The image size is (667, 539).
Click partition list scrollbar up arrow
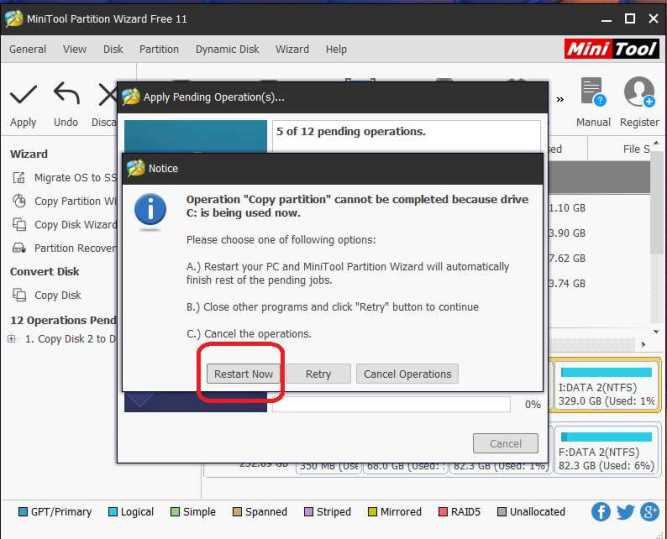[656, 143]
